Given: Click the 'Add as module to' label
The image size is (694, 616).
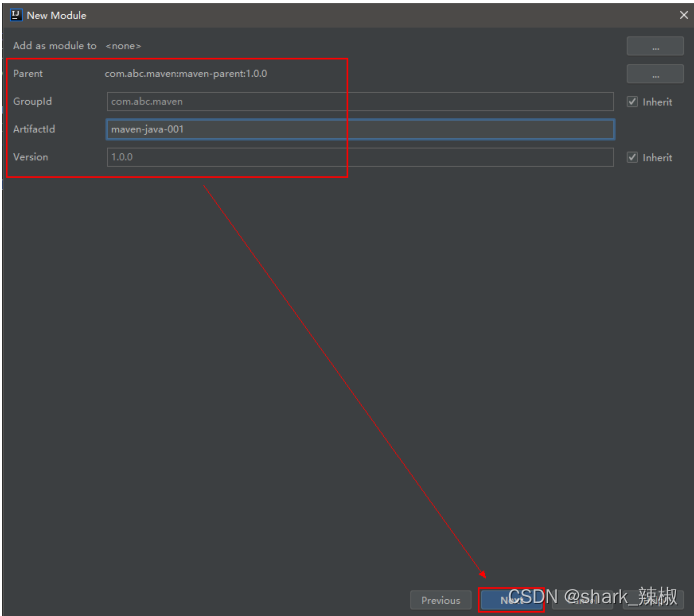Looking at the screenshot, I should (55, 46).
